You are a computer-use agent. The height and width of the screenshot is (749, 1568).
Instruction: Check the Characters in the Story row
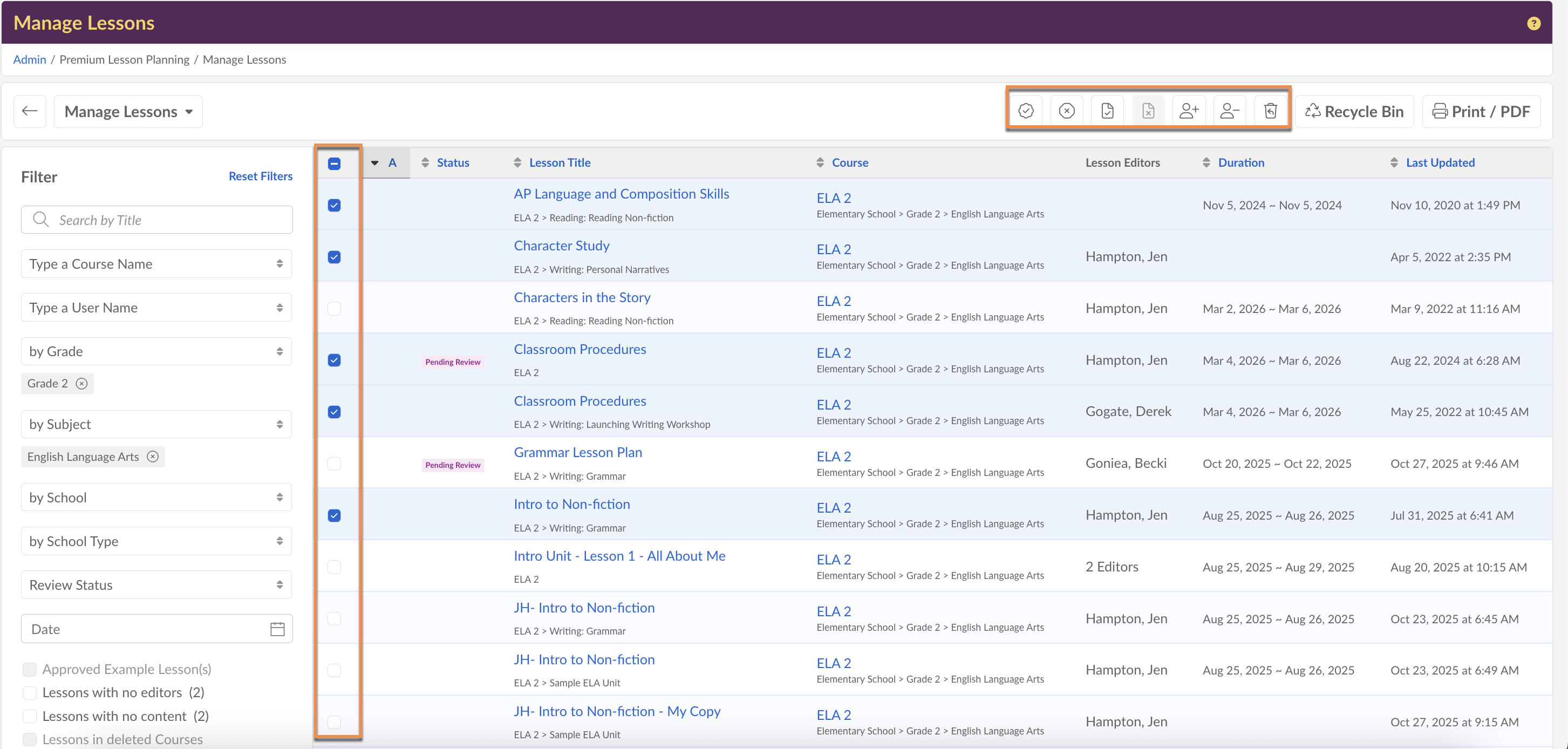334,309
